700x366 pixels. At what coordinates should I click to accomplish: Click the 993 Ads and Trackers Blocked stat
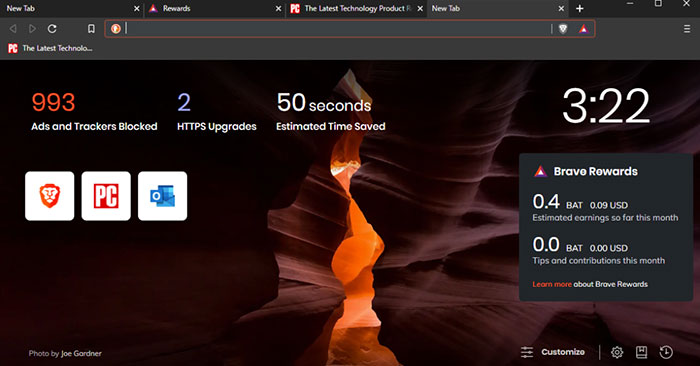pyautogui.click(x=94, y=112)
